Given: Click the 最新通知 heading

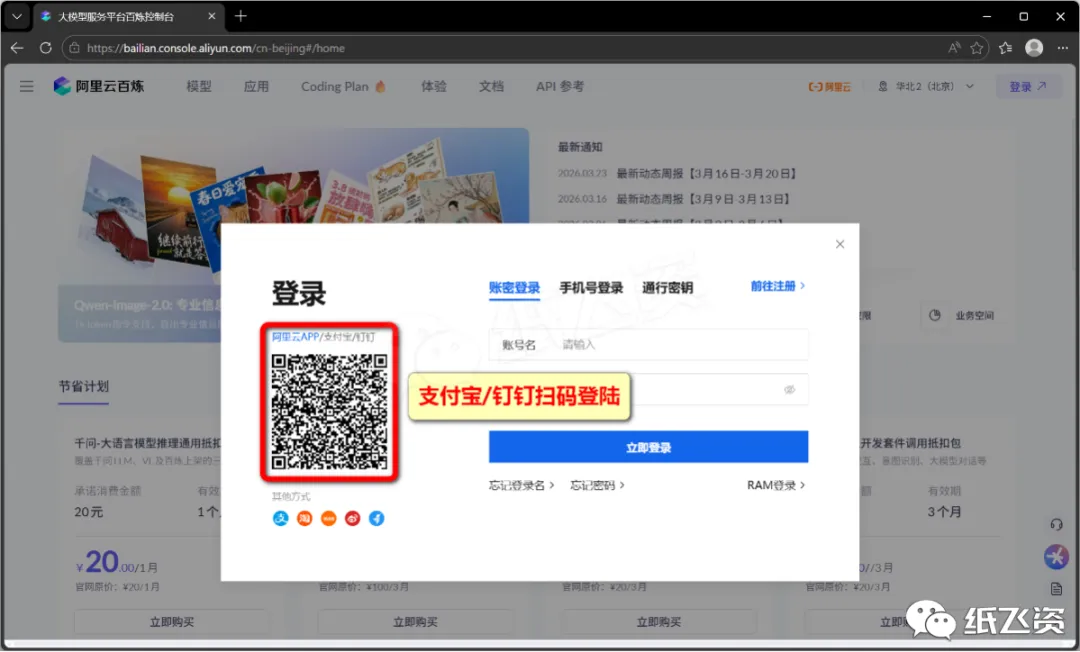Looking at the screenshot, I should 580,147.
